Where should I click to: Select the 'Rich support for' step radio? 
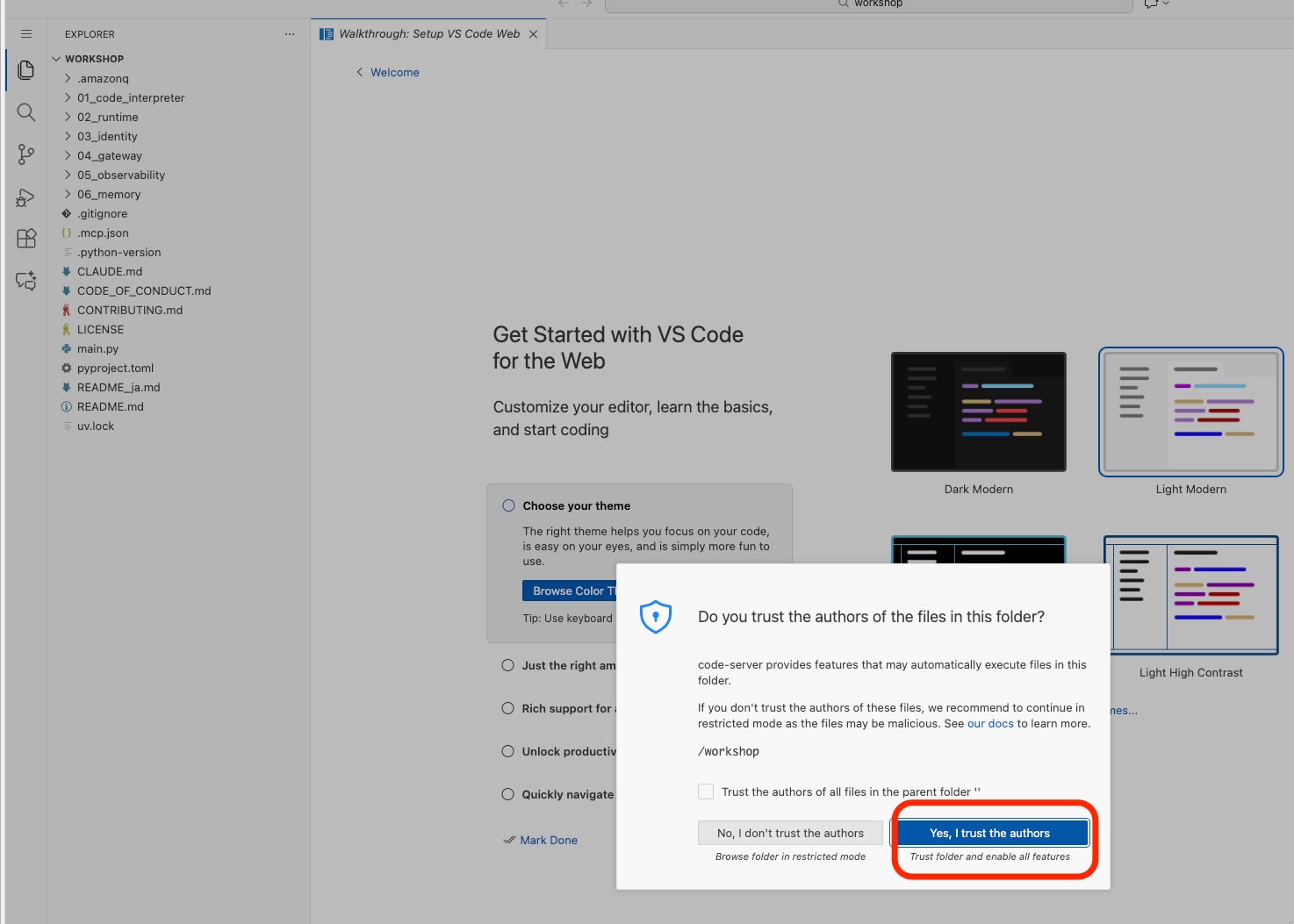(507, 708)
